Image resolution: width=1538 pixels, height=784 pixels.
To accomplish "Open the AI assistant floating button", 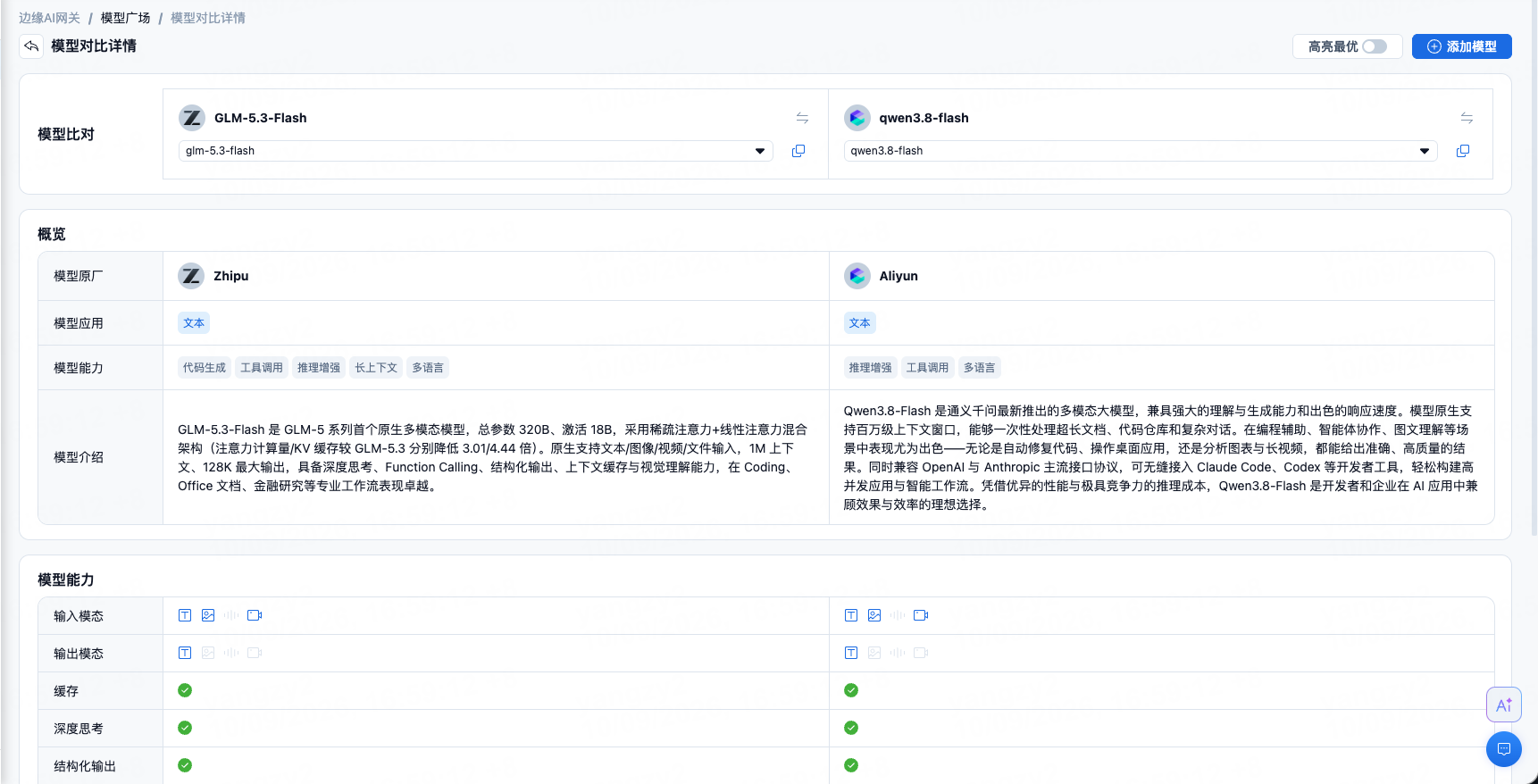I will 1504,705.
